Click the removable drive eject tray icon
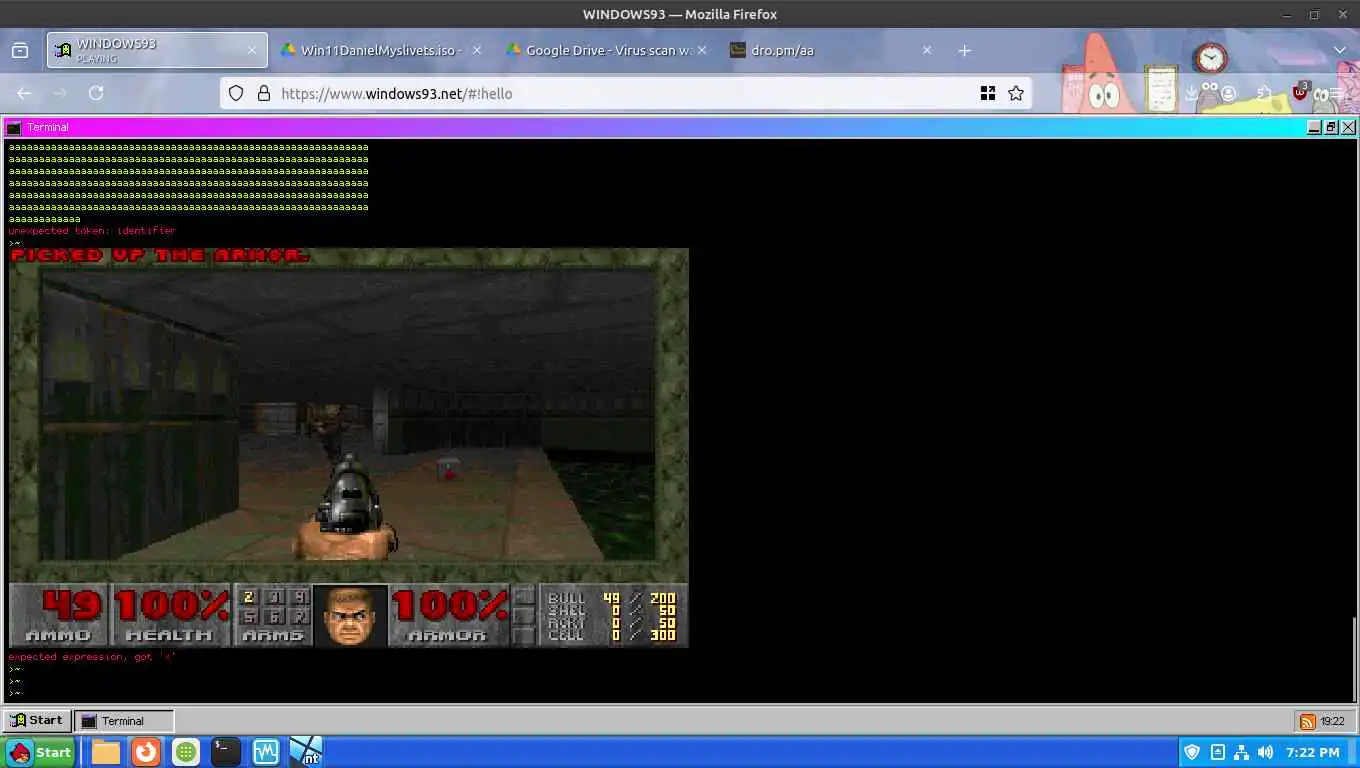This screenshot has width=1360, height=768. (1217, 752)
